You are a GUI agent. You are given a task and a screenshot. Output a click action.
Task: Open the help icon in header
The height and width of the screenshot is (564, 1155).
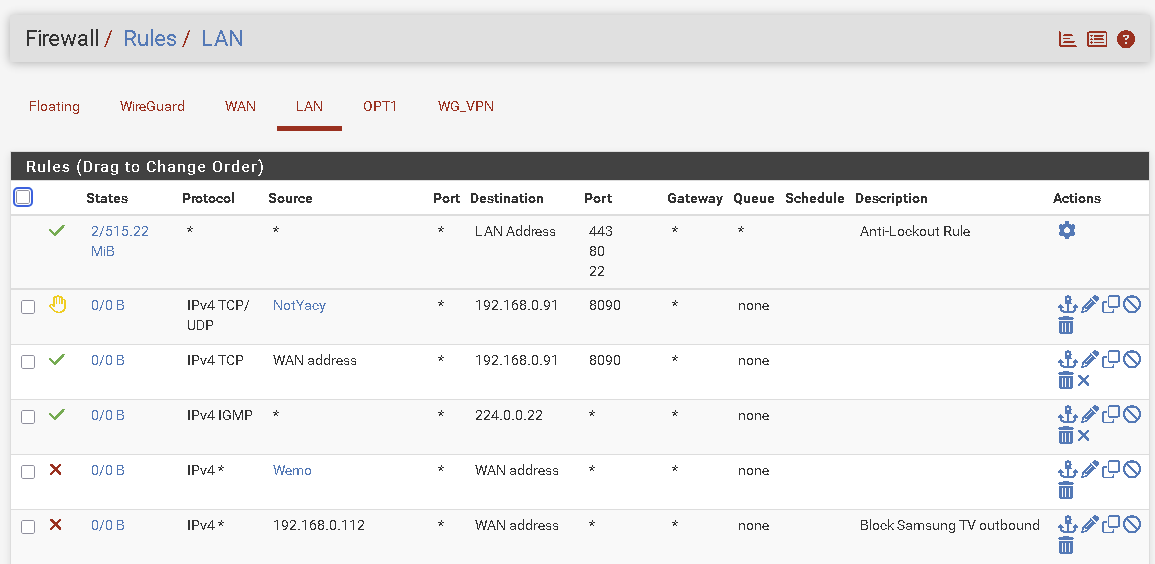point(1126,39)
